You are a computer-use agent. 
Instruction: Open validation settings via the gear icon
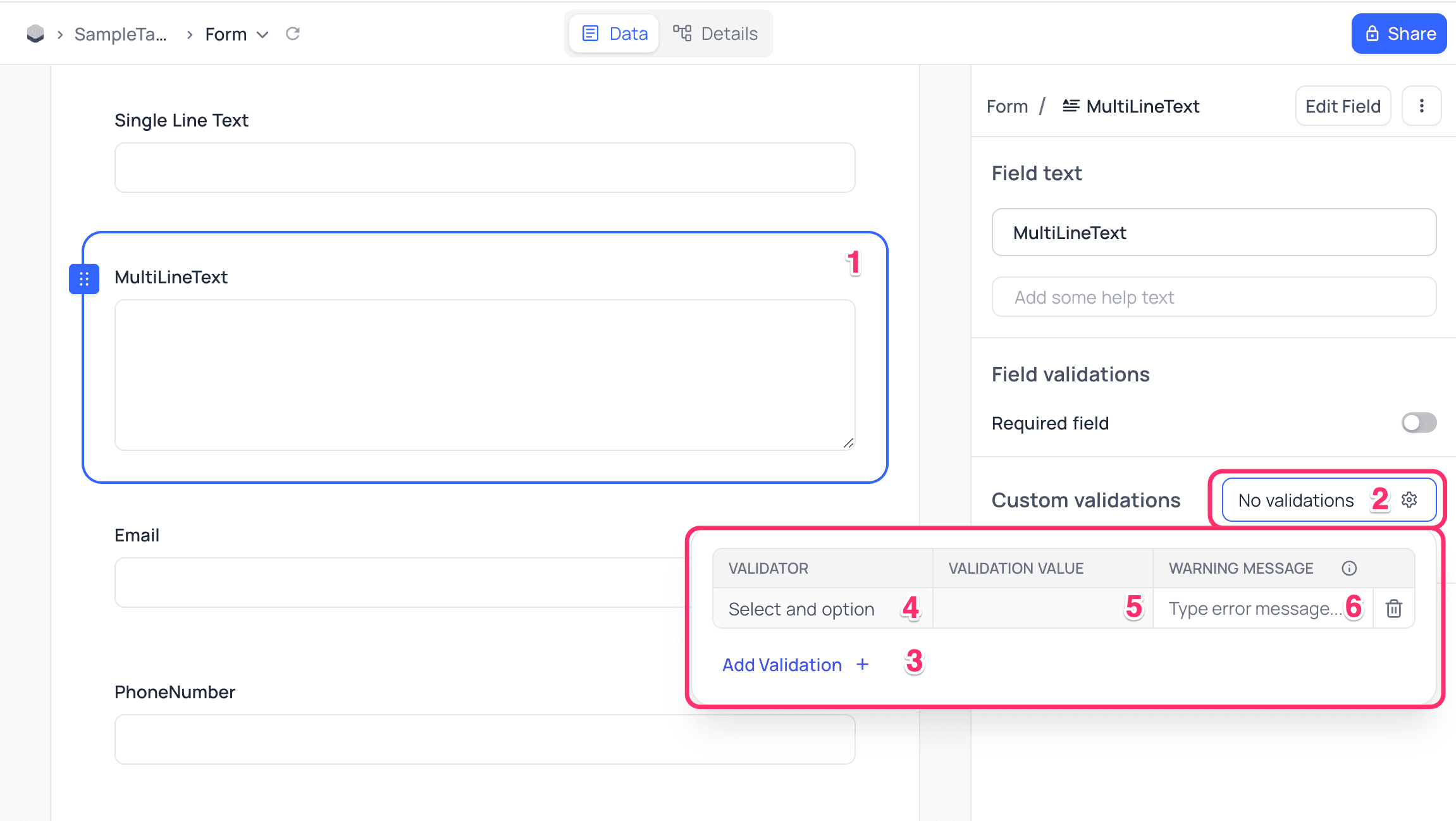[x=1409, y=500]
